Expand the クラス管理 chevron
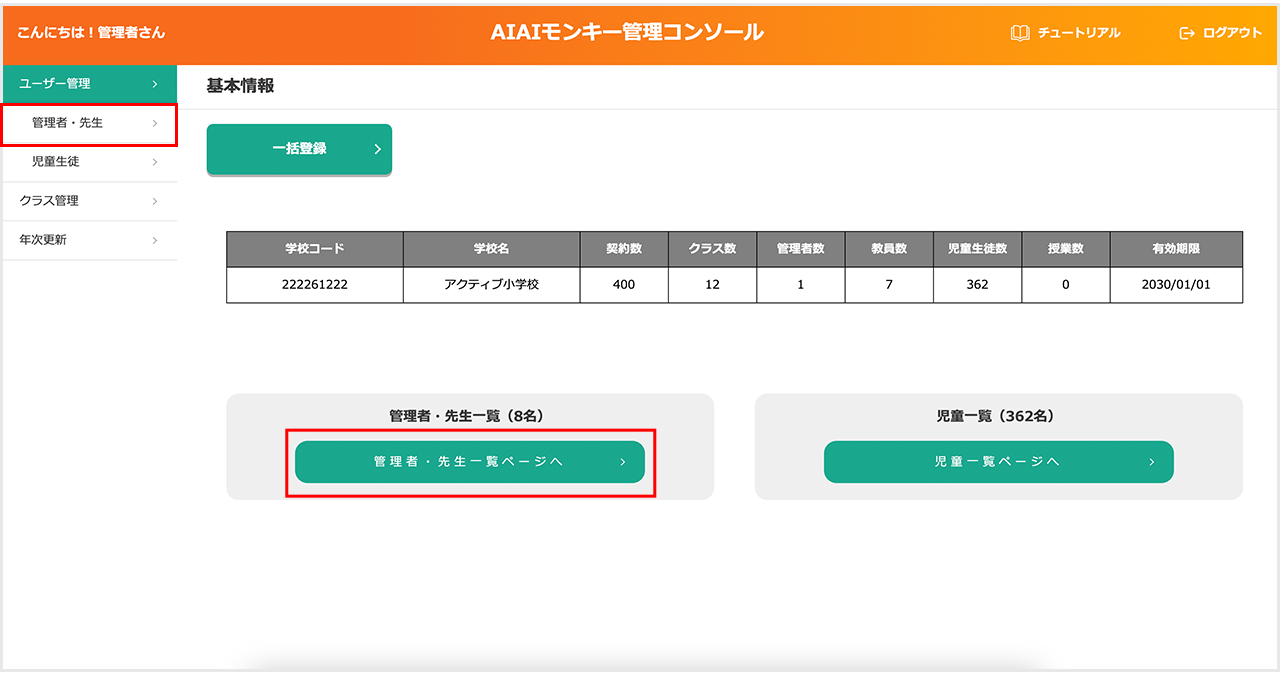This screenshot has height=675, width=1280. pos(154,201)
